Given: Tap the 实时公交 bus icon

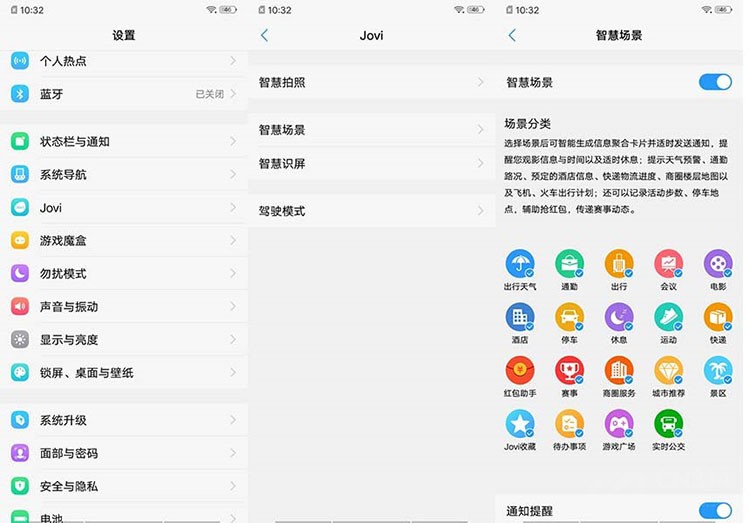Looking at the screenshot, I should tap(668, 423).
